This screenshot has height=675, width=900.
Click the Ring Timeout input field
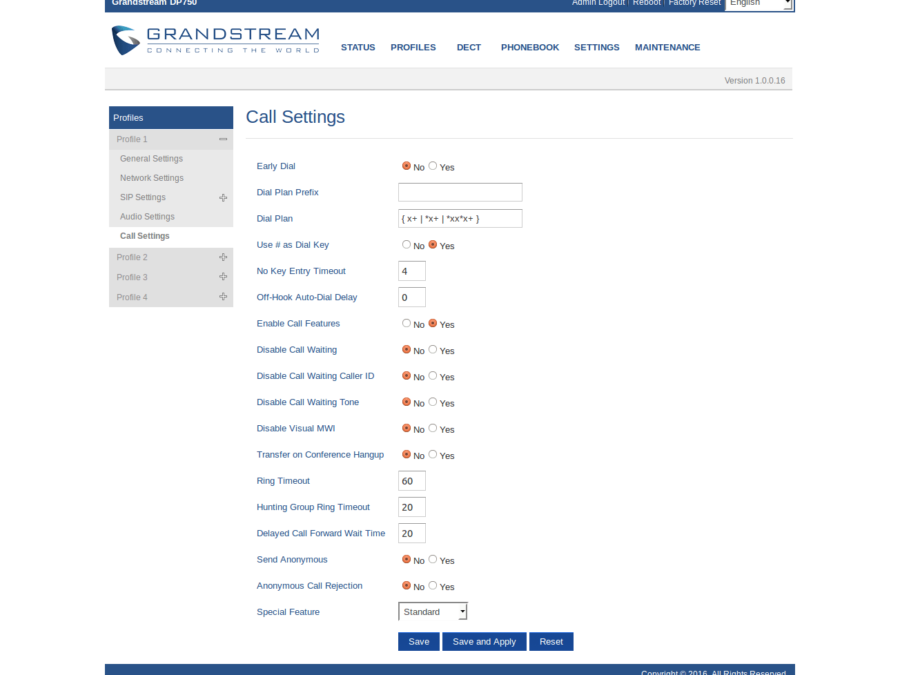(x=412, y=481)
